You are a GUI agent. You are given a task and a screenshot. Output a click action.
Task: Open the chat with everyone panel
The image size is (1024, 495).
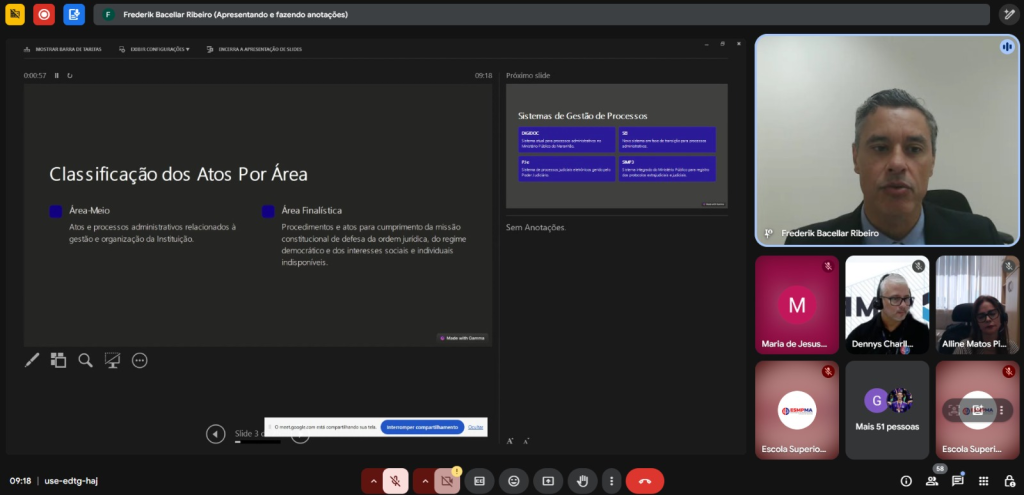(x=958, y=481)
